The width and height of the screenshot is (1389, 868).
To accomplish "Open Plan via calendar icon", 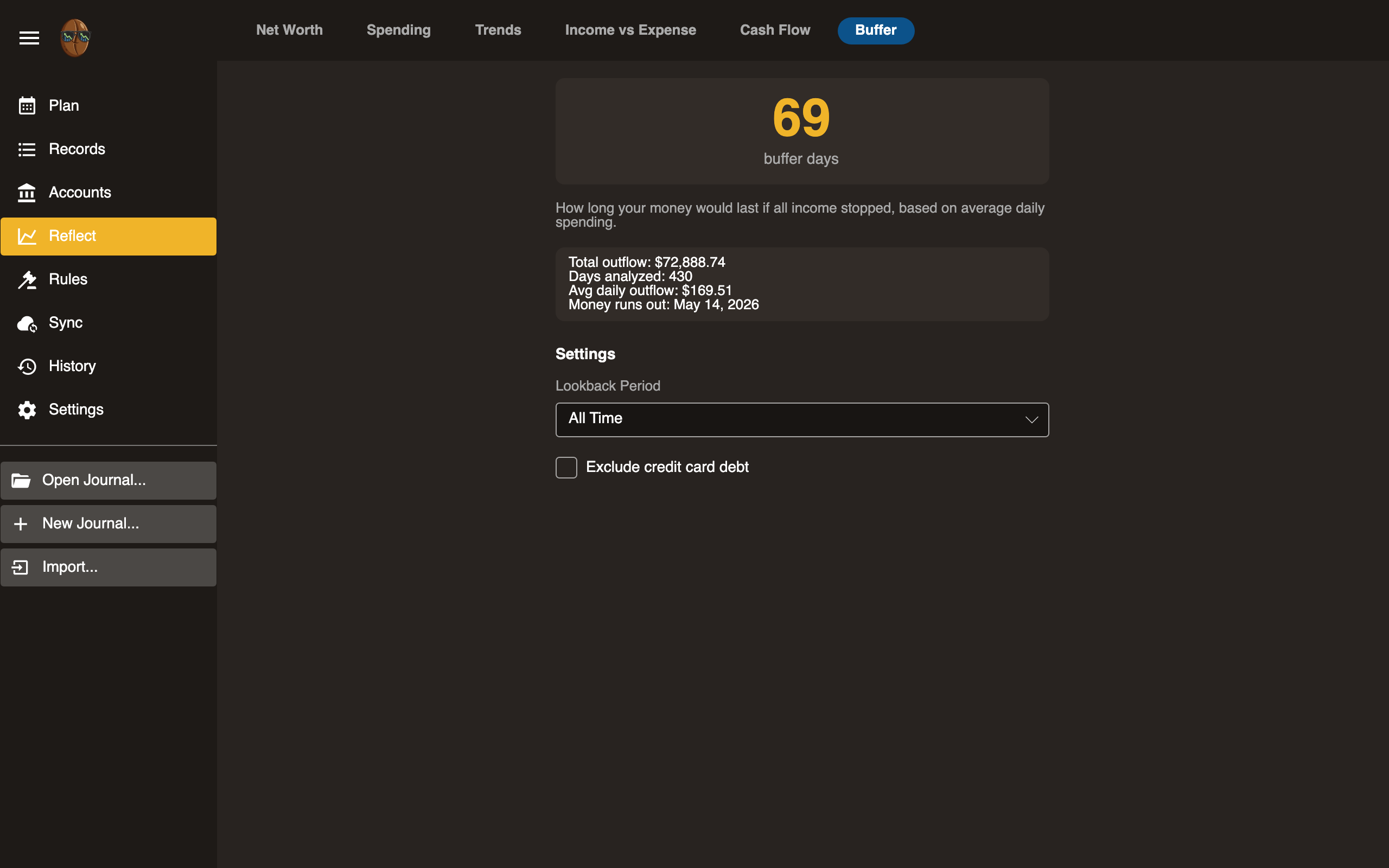I will [x=27, y=106].
